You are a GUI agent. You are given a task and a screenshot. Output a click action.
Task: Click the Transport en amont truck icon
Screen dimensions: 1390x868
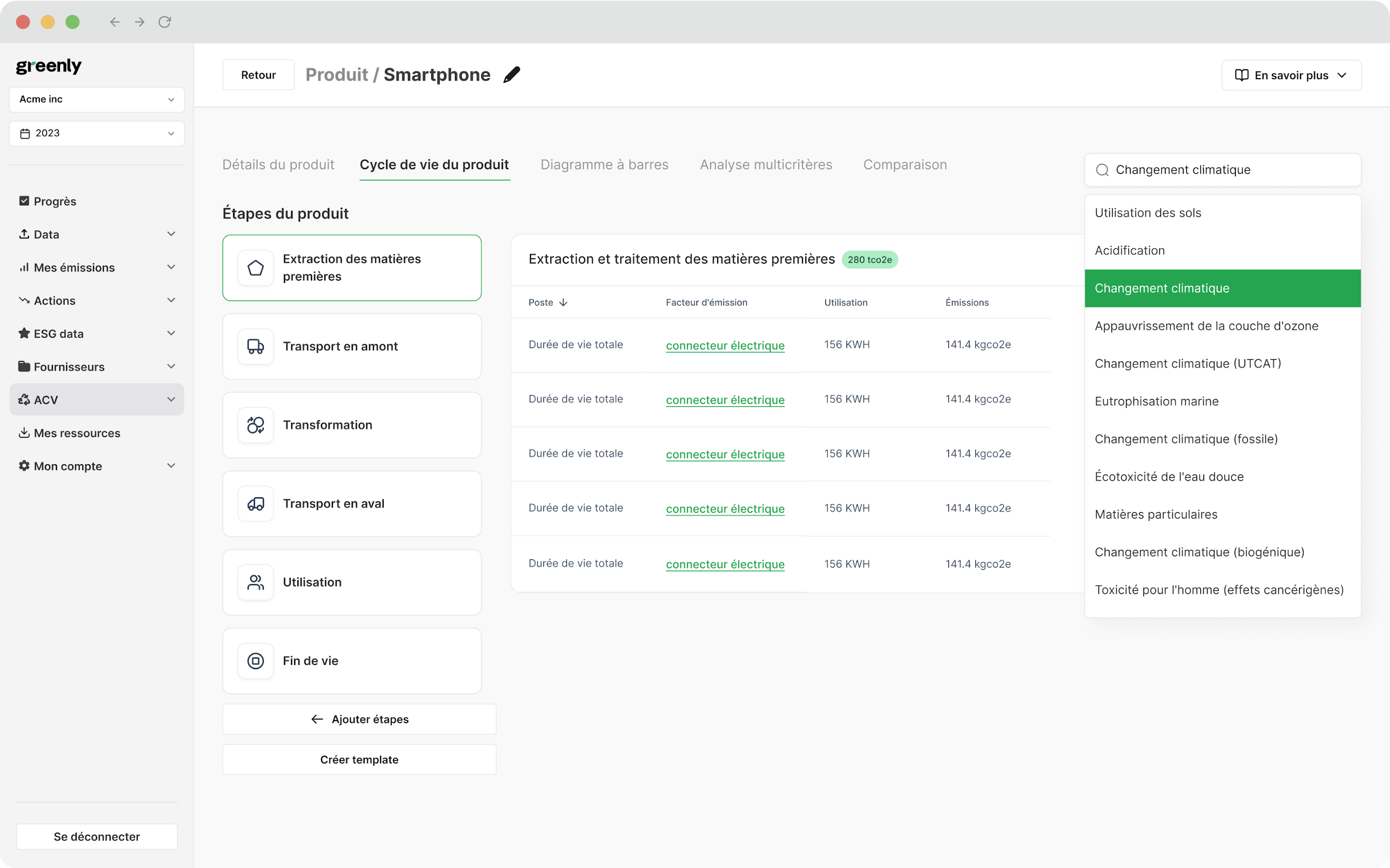point(255,346)
